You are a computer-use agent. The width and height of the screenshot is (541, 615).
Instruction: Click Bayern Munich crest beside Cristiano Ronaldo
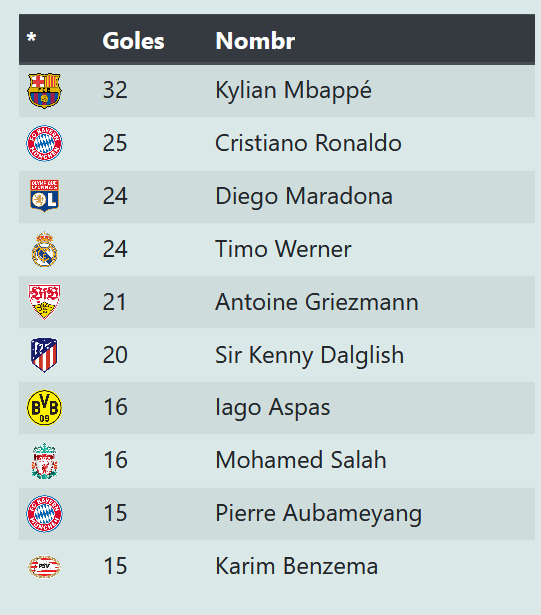click(x=44, y=143)
